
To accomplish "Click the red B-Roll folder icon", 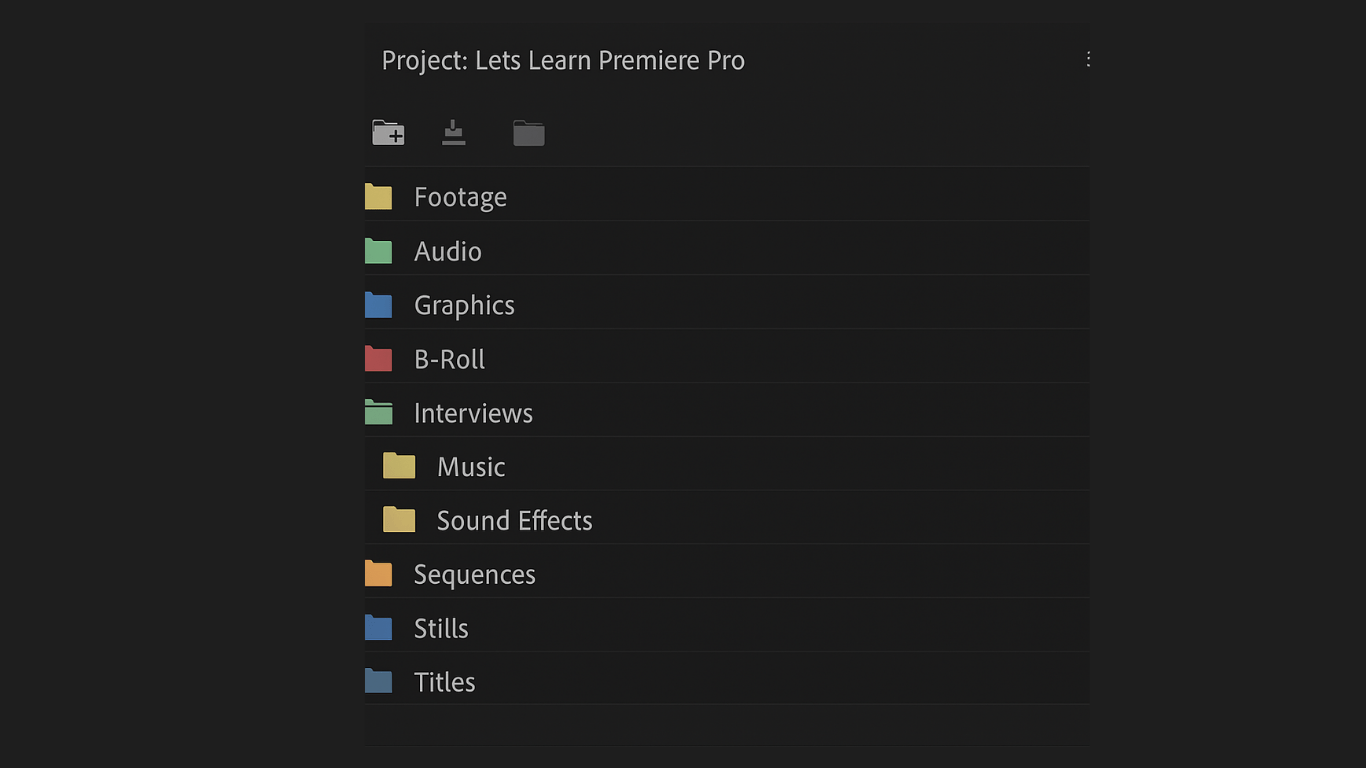I will (378, 359).
